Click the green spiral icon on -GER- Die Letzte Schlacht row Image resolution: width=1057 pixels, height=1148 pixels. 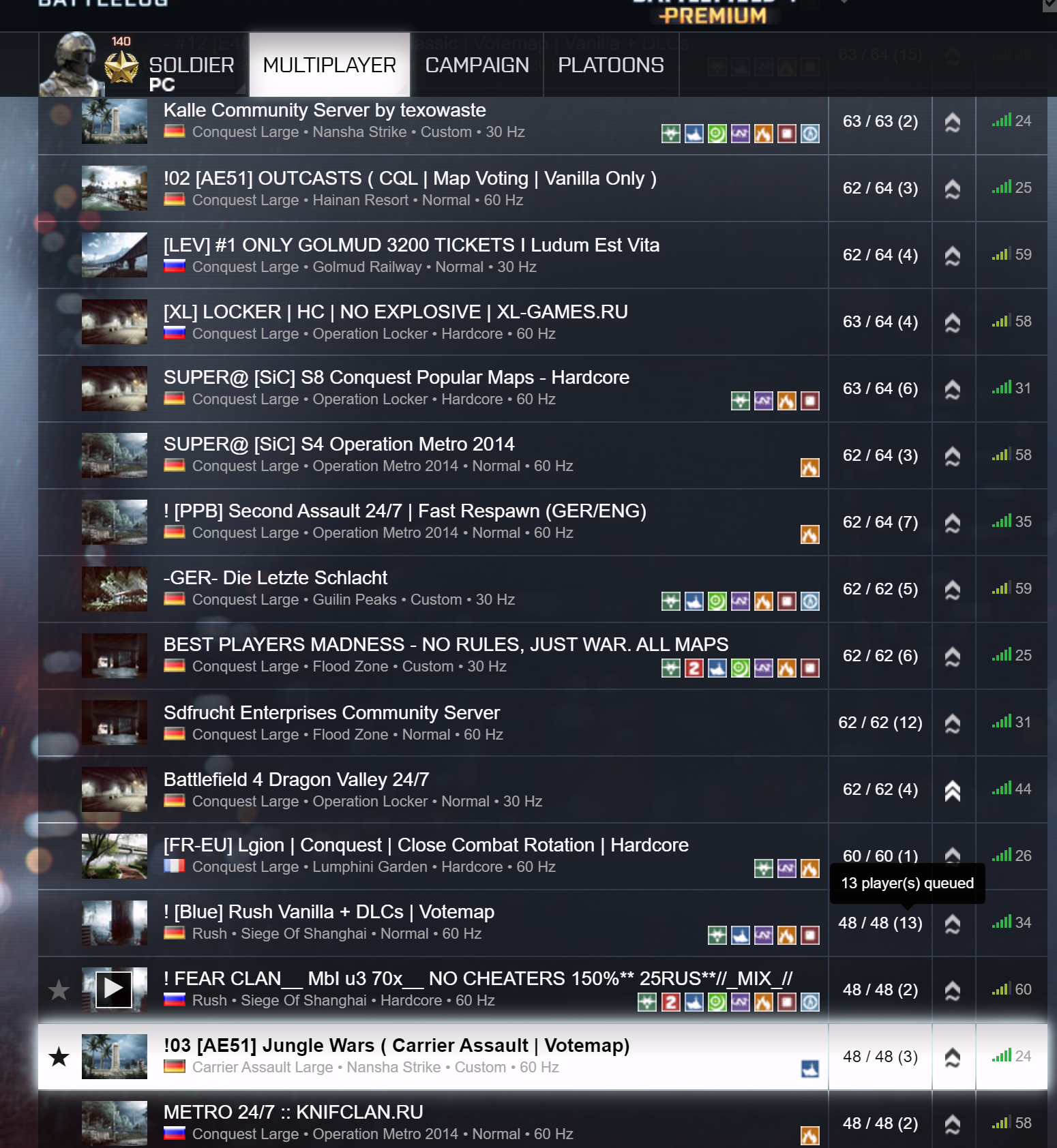coord(717,601)
